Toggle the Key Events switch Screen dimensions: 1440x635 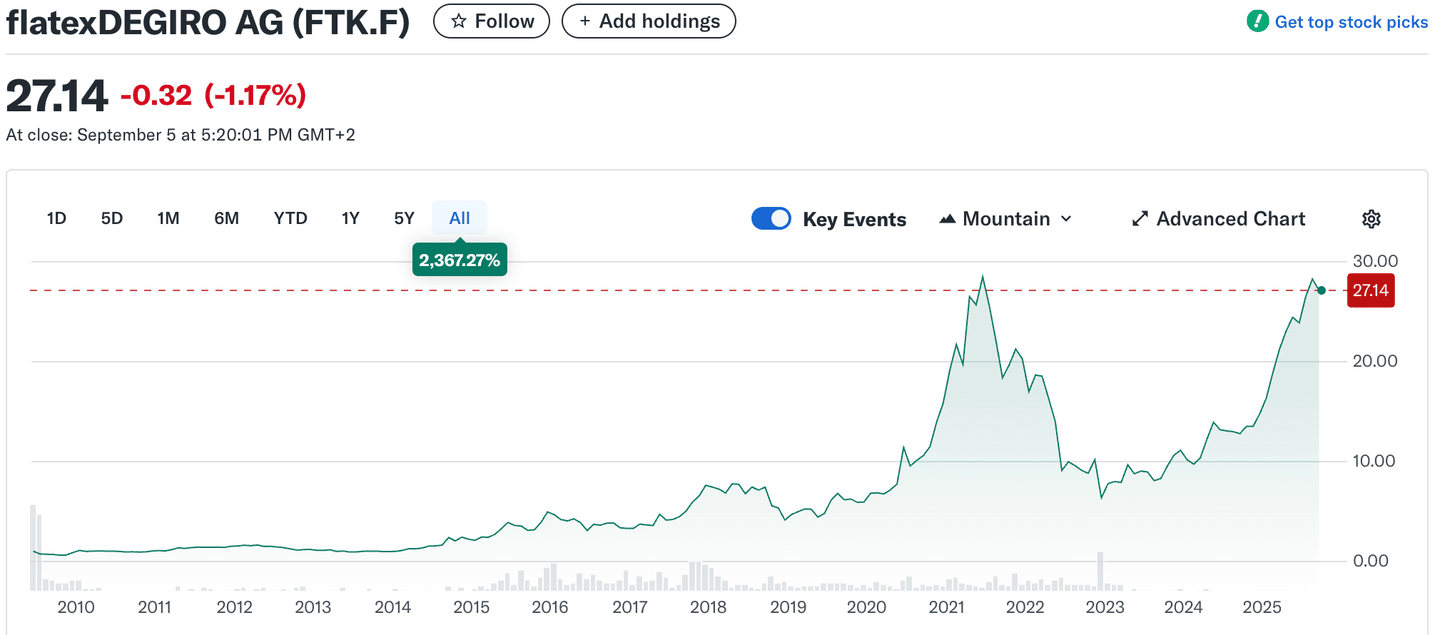coord(771,219)
